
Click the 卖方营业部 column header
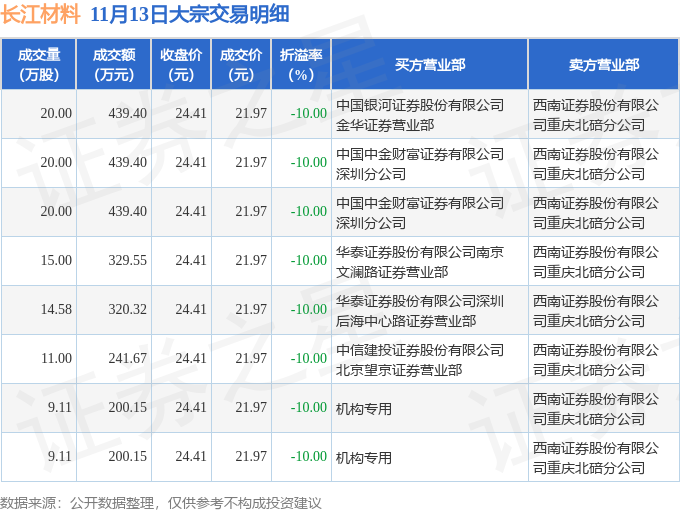(604, 64)
